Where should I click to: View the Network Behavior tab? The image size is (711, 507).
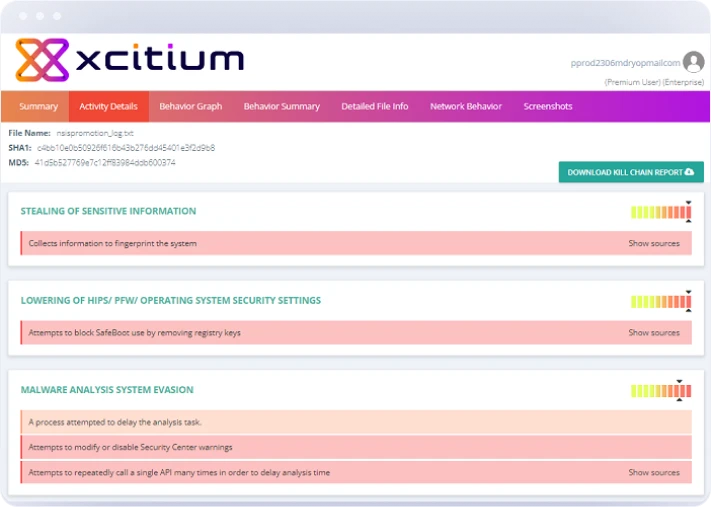466,106
